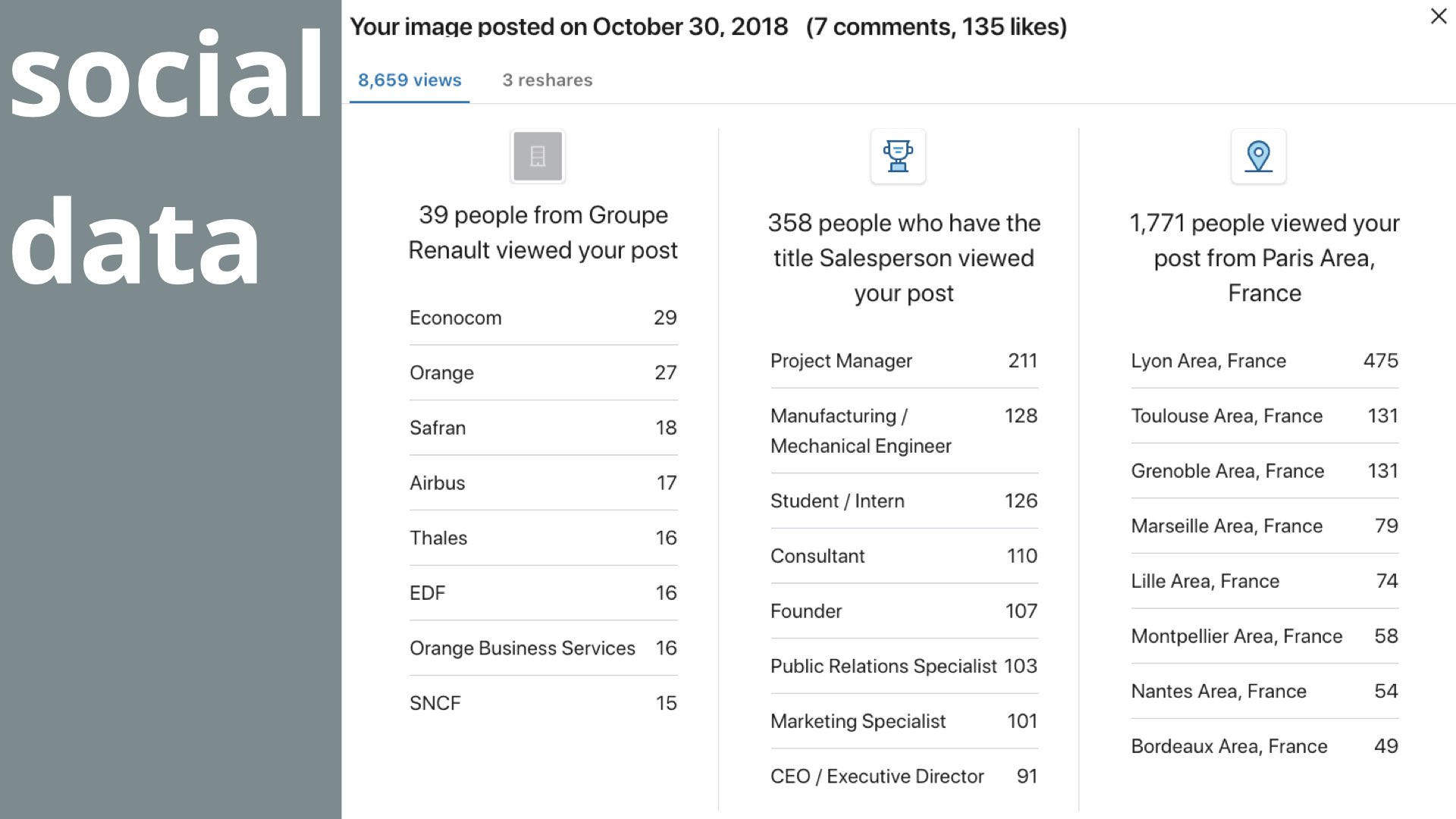Select the Orange company row
Image resolution: width=1456 pixels, height=819 pixels.
[543, 373]
